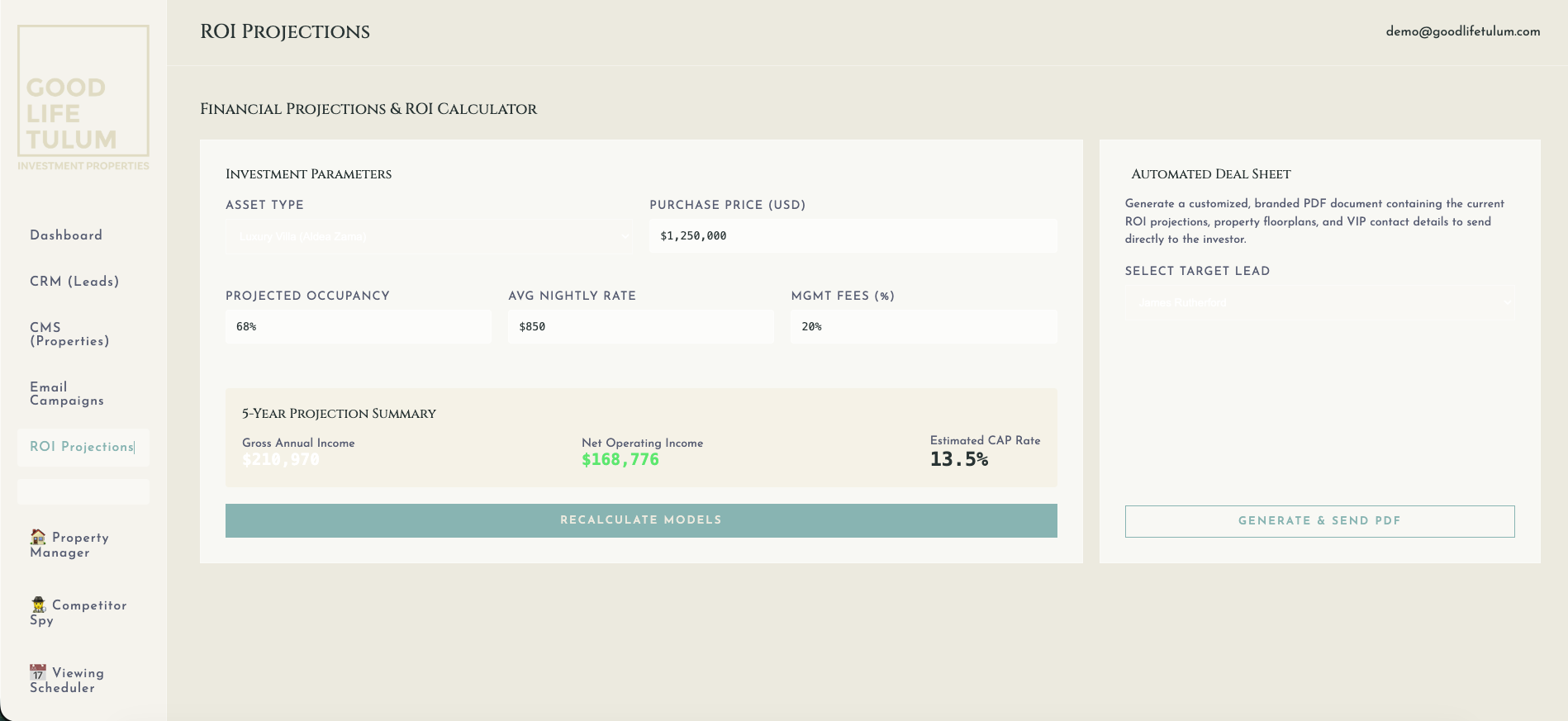Click the blank sidebar item below ROI Projections

pyautogui.click(x=83, y=492)
